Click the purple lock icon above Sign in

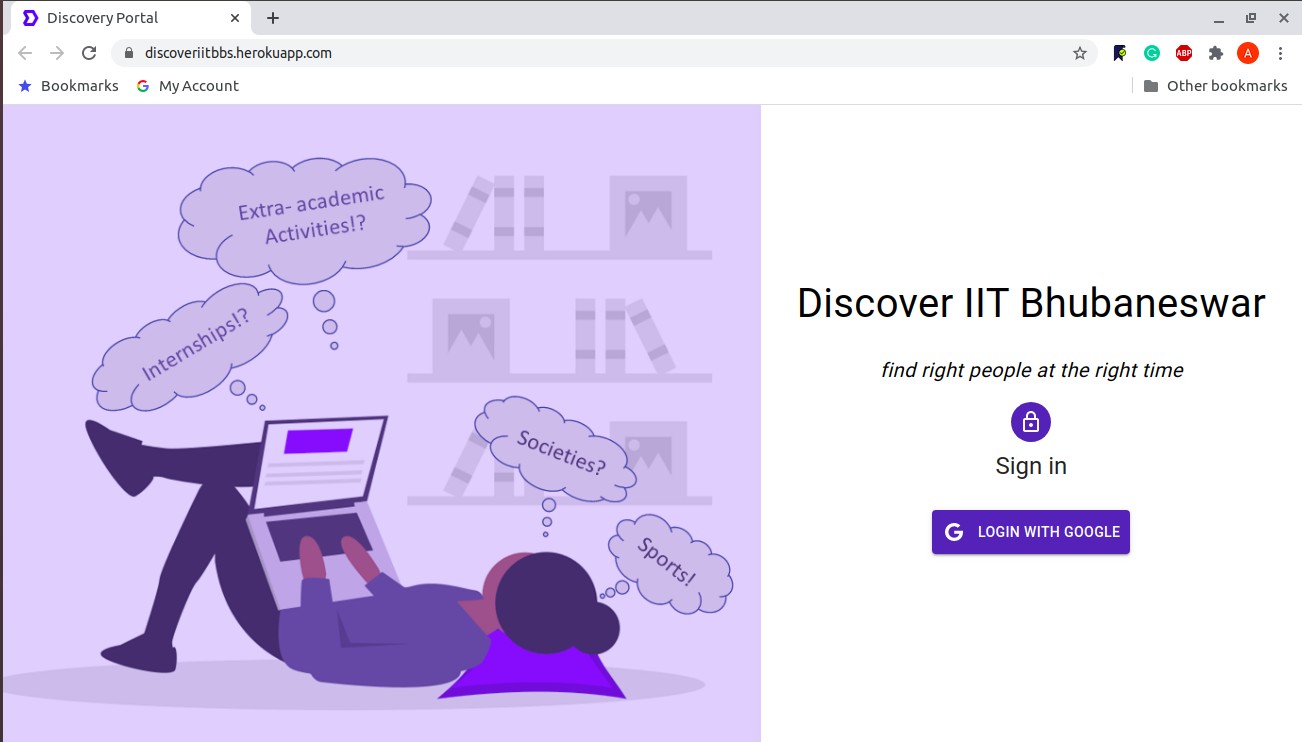pyautogui.click(x=1031, y=422)
